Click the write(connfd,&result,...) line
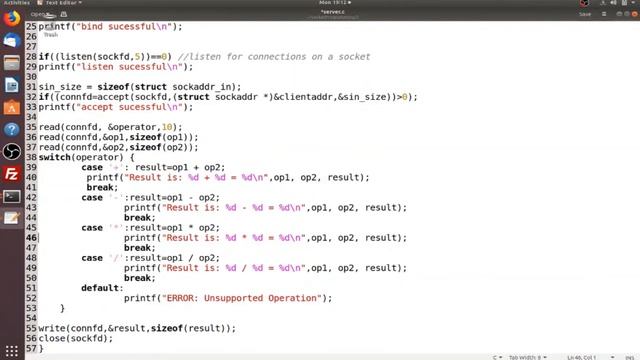The height and width of the screenshot is (360, 640). [137, 328]
